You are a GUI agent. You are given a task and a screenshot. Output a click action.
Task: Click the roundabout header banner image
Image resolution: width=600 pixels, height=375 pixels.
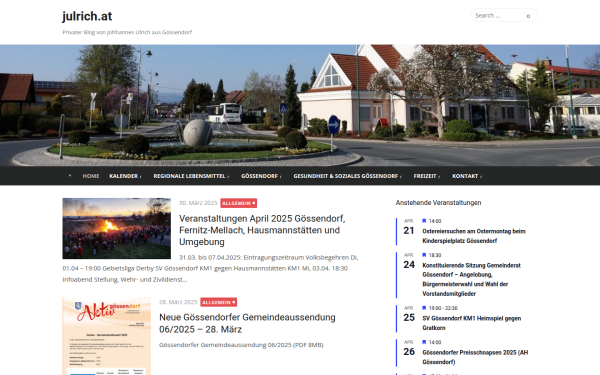[x=300, y=105]
